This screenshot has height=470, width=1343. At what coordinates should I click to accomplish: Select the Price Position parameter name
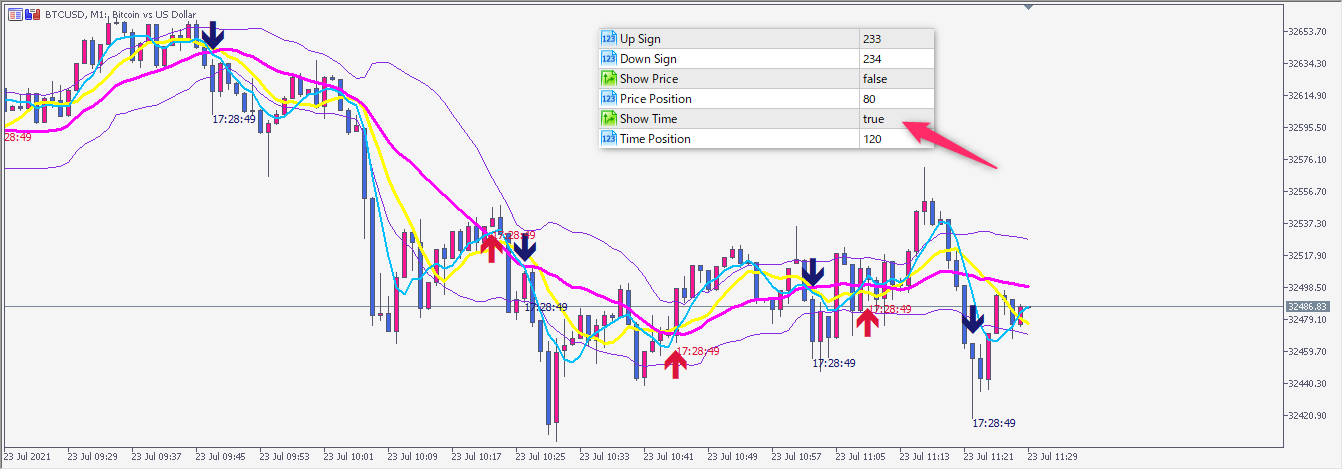[656, 99]
